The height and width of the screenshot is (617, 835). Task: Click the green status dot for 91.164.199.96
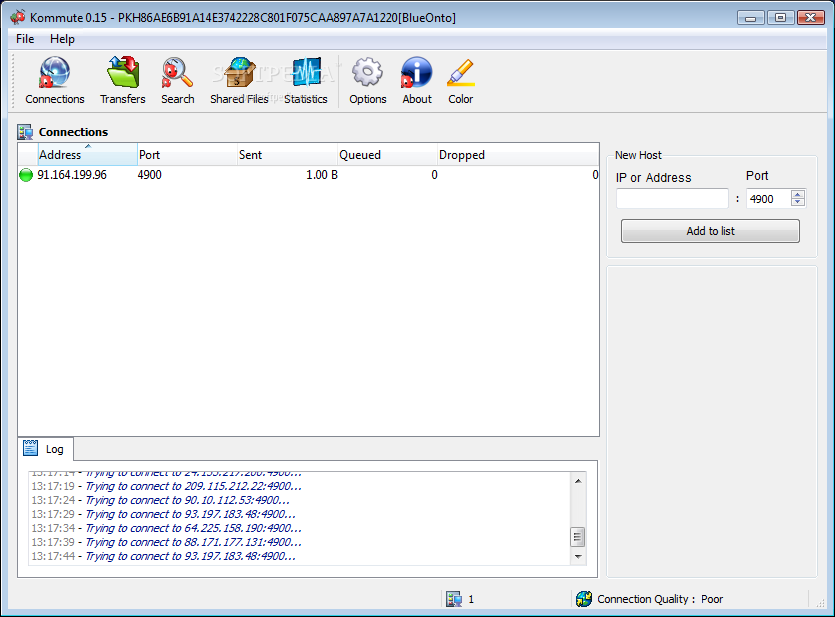(x=26, y=175)
